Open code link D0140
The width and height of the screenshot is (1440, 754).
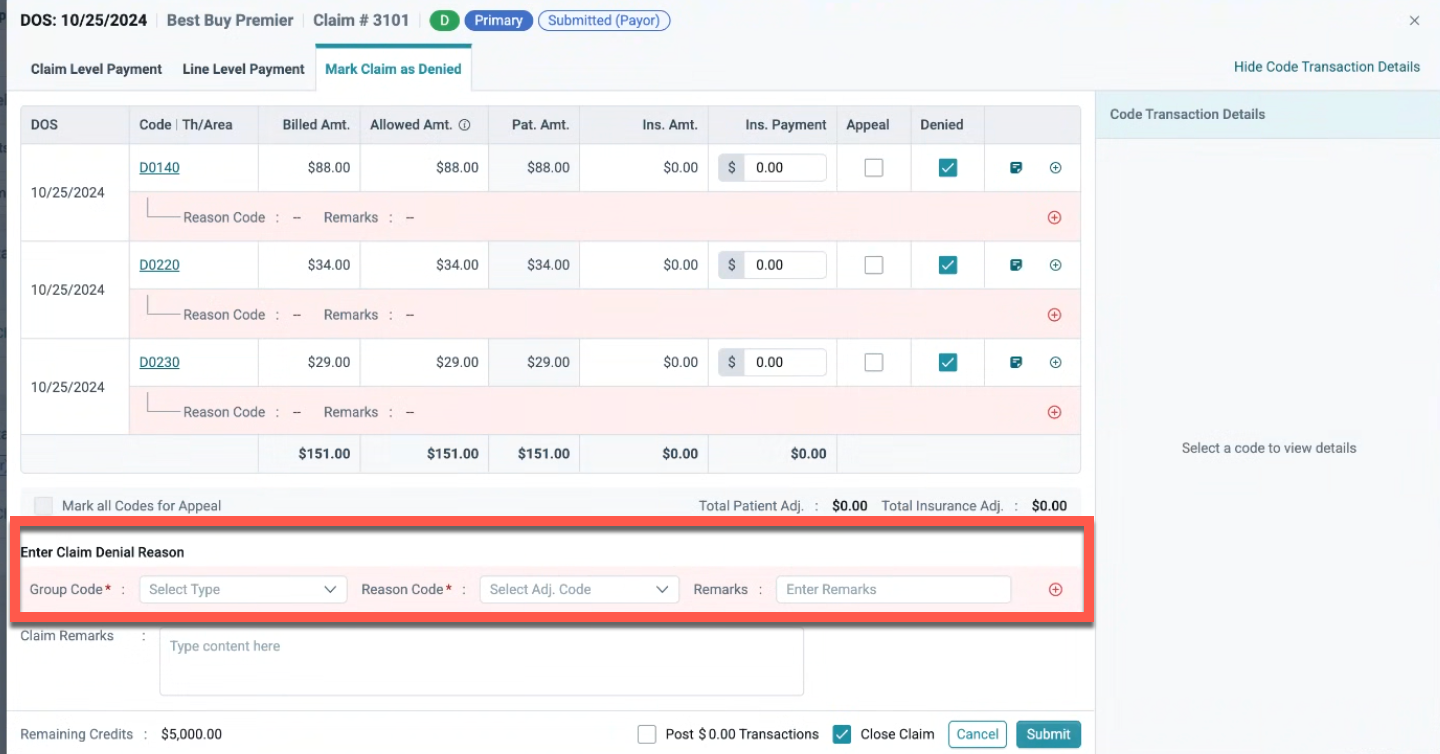tap(159, 168)
